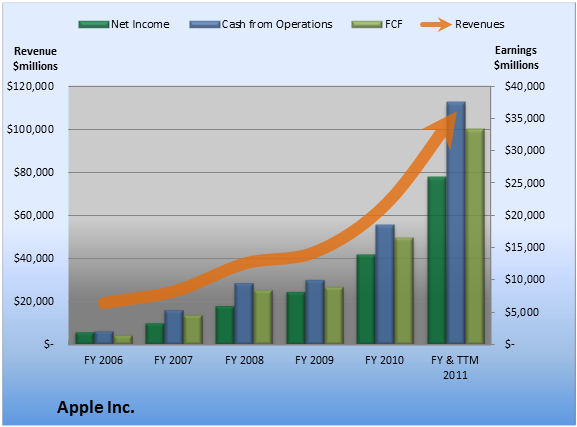Click the $120,000 left axis label
The height and width of the screenshot is (427, 577).
click(30, 86)
